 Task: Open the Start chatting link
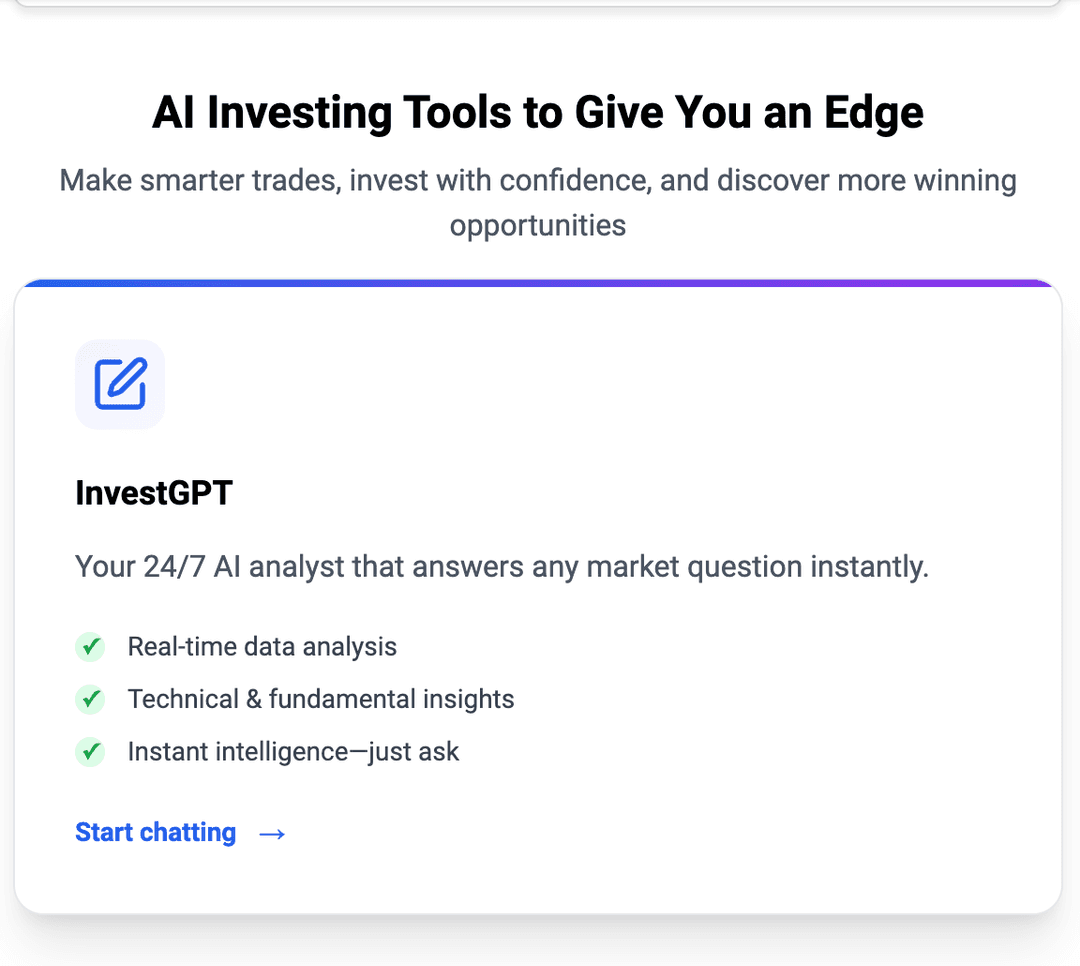(x=156, y=833)
